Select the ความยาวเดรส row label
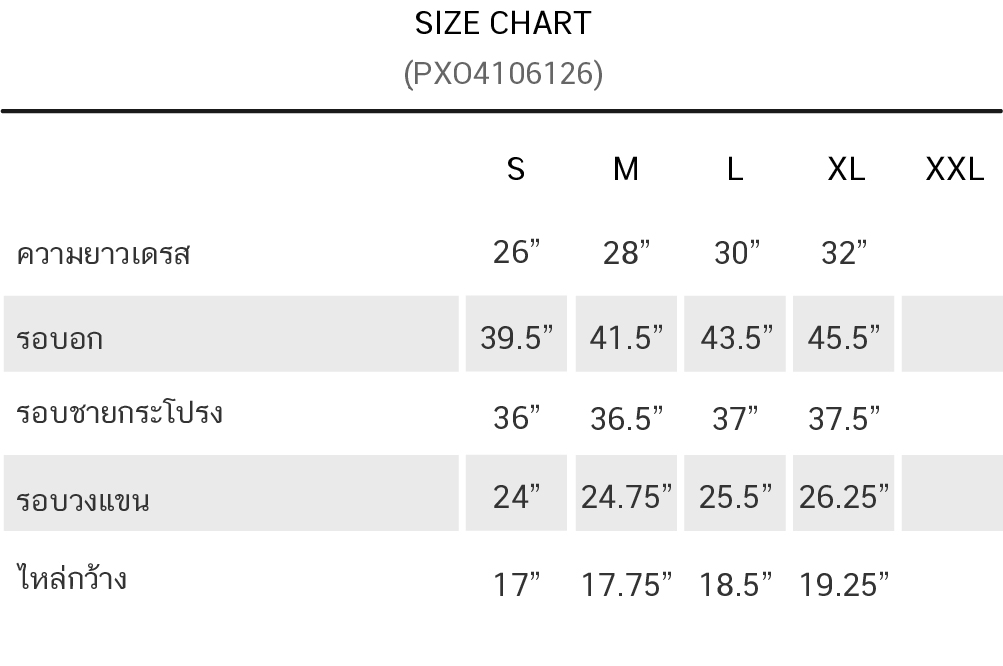 click(x=103, y=254)
